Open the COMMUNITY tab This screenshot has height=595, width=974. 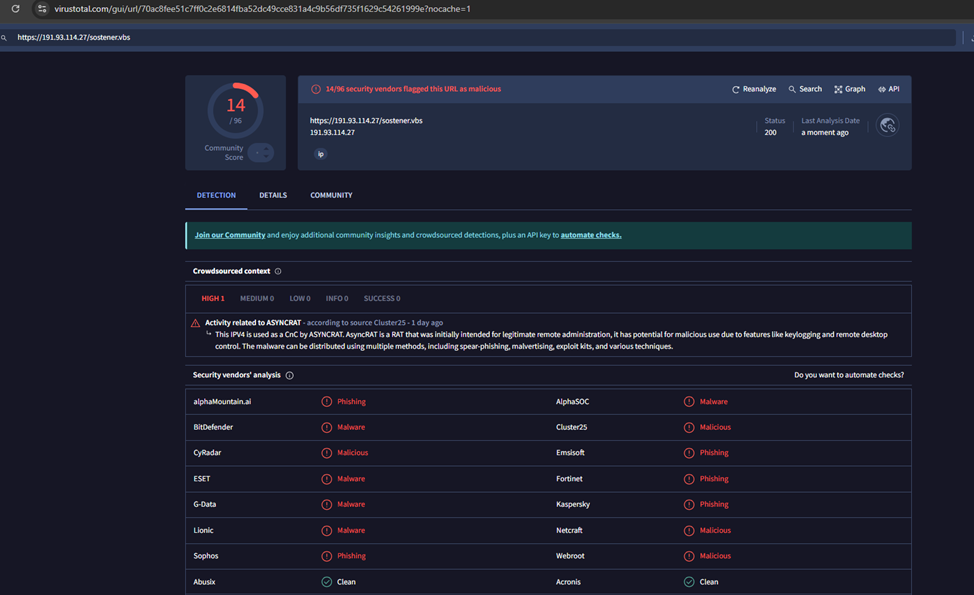pos(331,195)
